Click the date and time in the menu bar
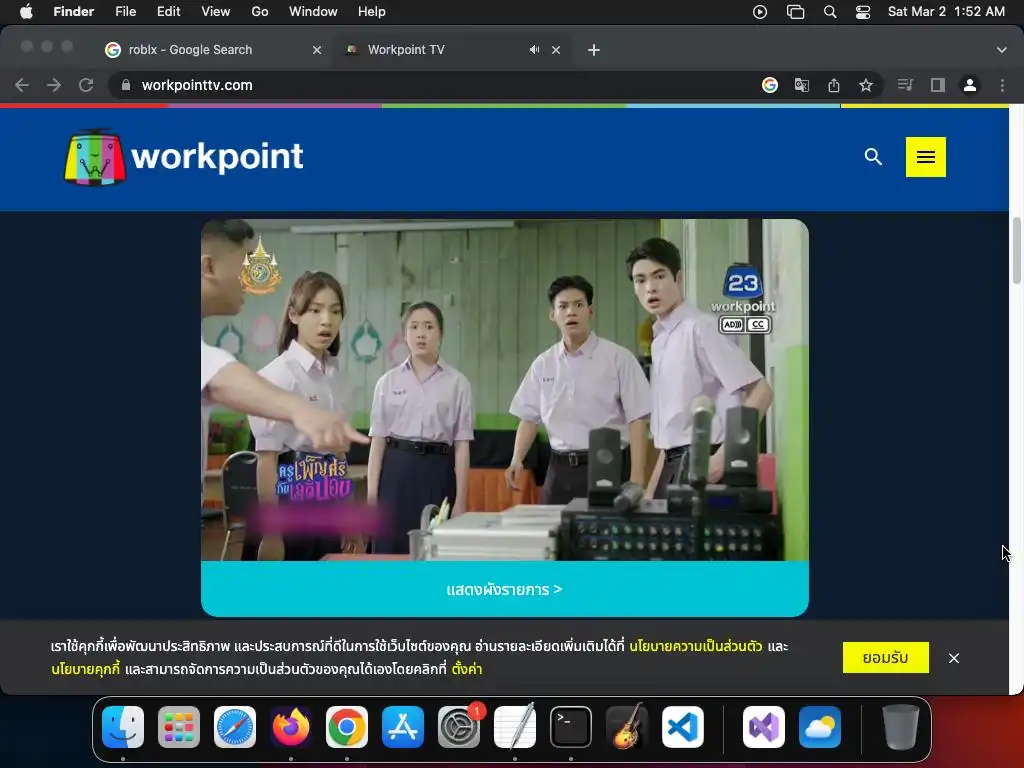This screenshot has height=768, width=1024. pos(946,12)
